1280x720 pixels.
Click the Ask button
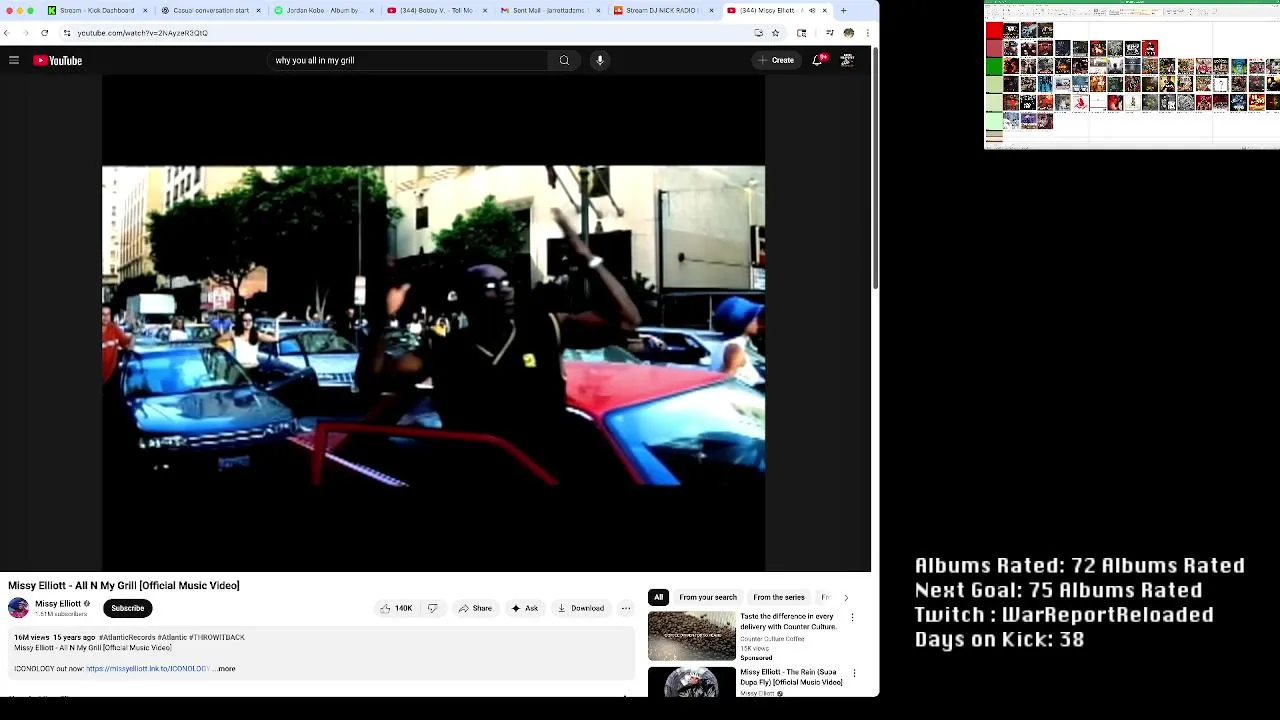(525, 608)
